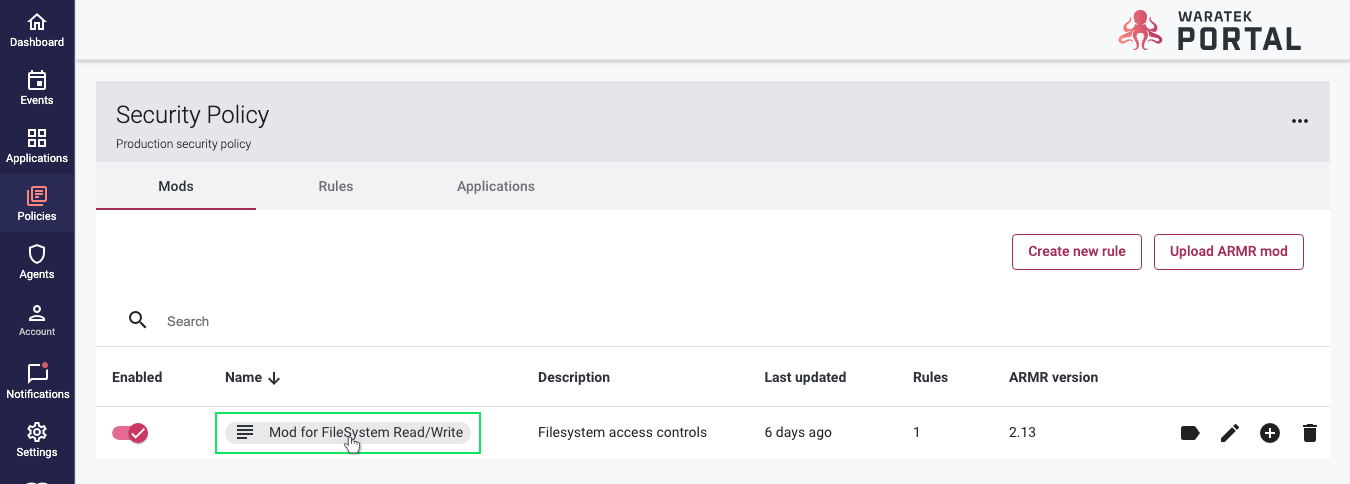Click the Upload ARMR mod button
Image resolution: width=1350 pixels, height=484 pixels.
pos(1229,251)
